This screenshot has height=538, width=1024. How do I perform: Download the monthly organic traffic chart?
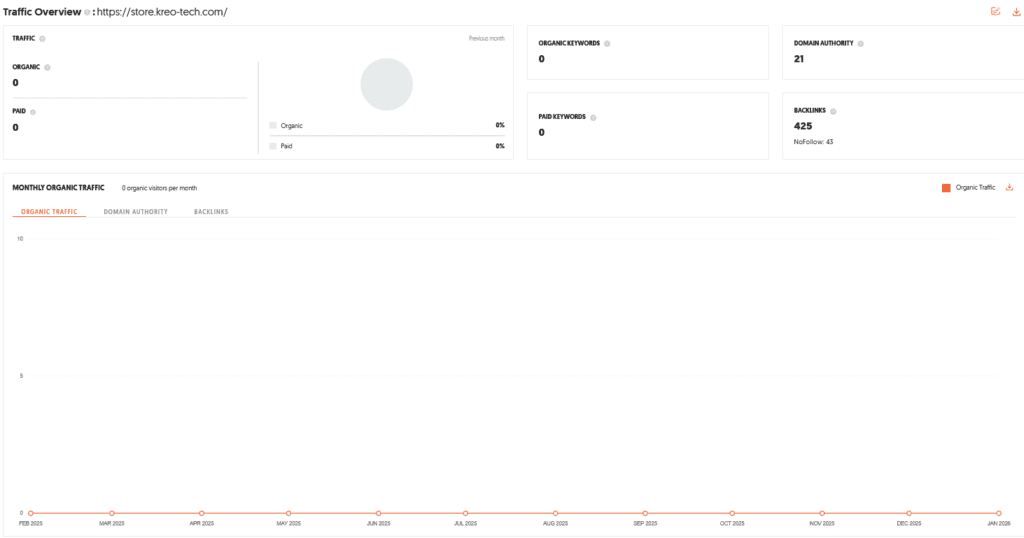[x=1009, y=187]
